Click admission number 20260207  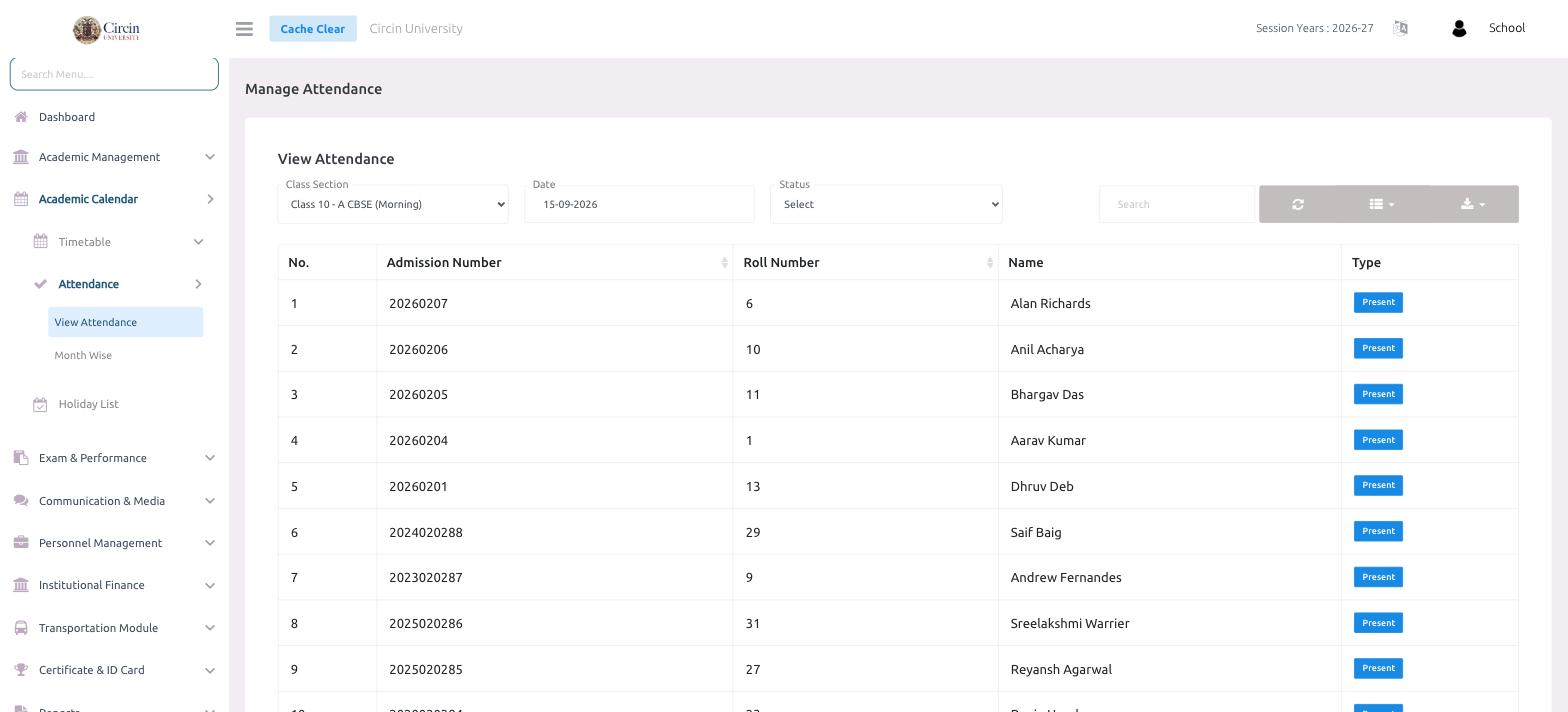pyautogui.click(x=418, y=303)
